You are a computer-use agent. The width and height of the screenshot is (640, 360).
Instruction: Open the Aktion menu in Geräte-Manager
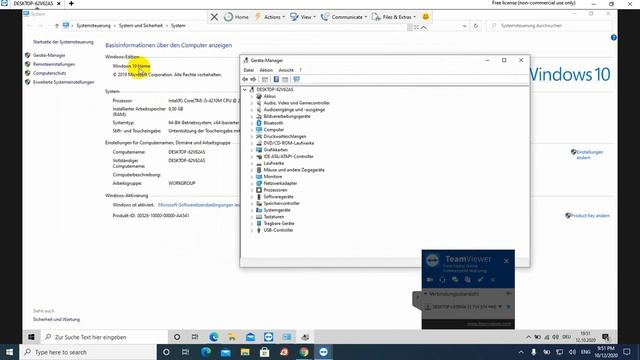[266, 70]
